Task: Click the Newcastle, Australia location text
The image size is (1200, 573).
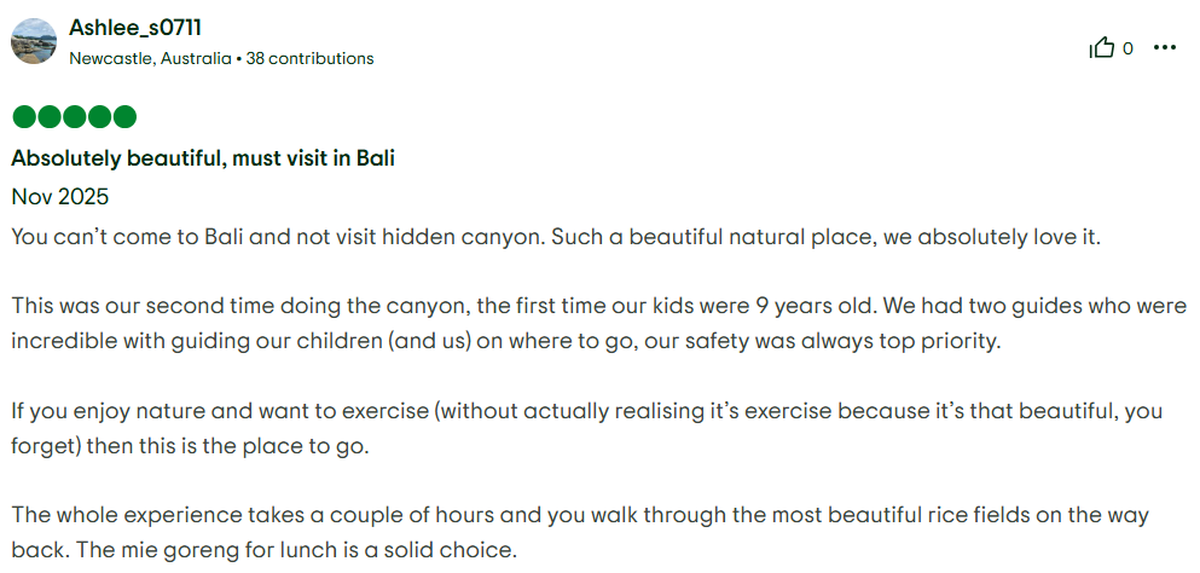Action: click(x=150, y=58)
